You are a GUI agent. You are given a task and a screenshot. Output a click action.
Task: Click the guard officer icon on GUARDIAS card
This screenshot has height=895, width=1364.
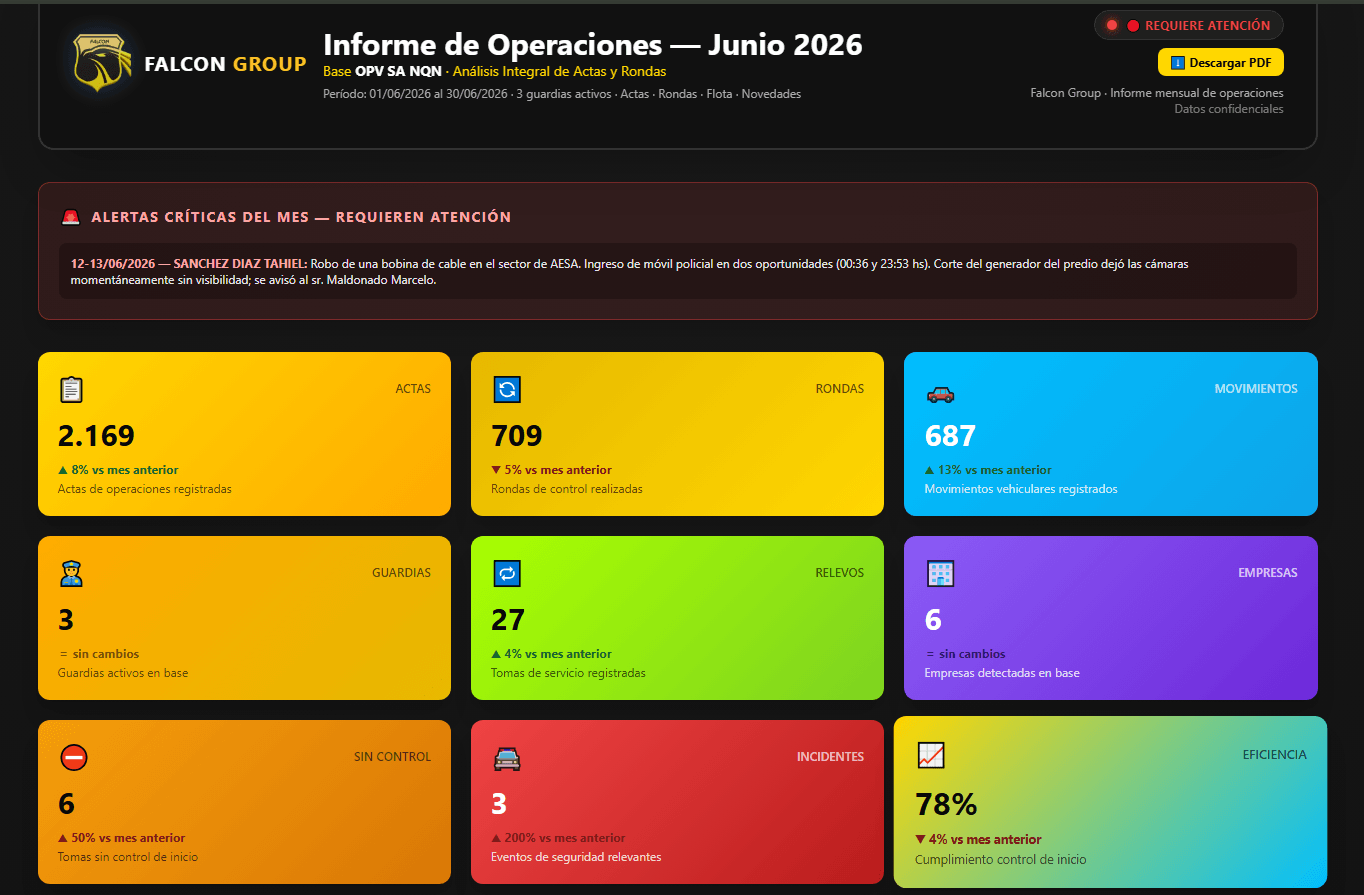tap(72, 573)
